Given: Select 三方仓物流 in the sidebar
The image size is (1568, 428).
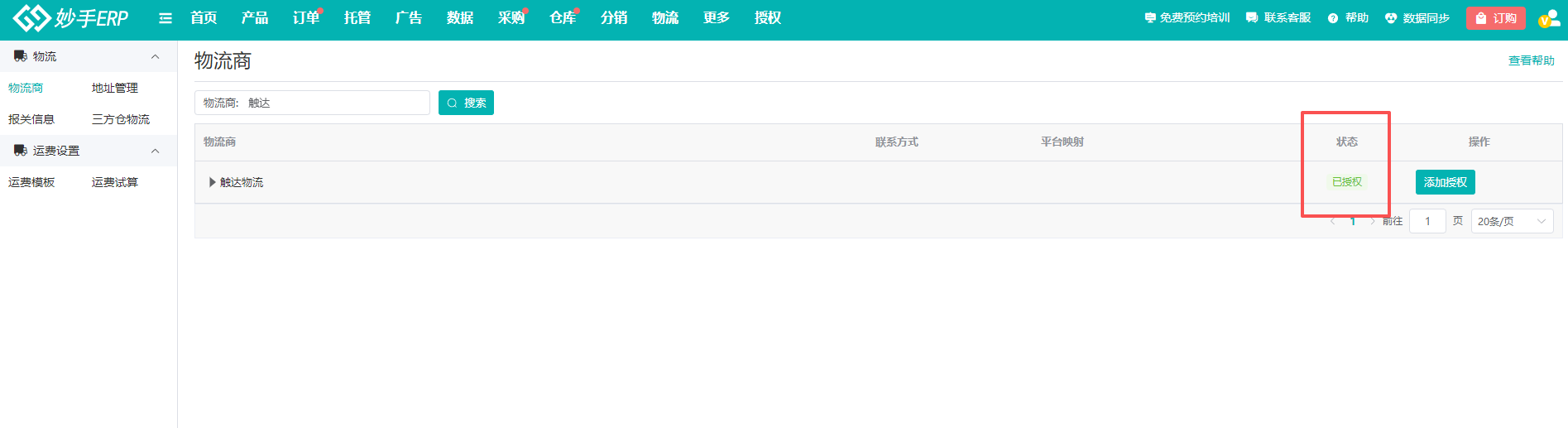Looking at the screenshot, I should click(121, 119).
